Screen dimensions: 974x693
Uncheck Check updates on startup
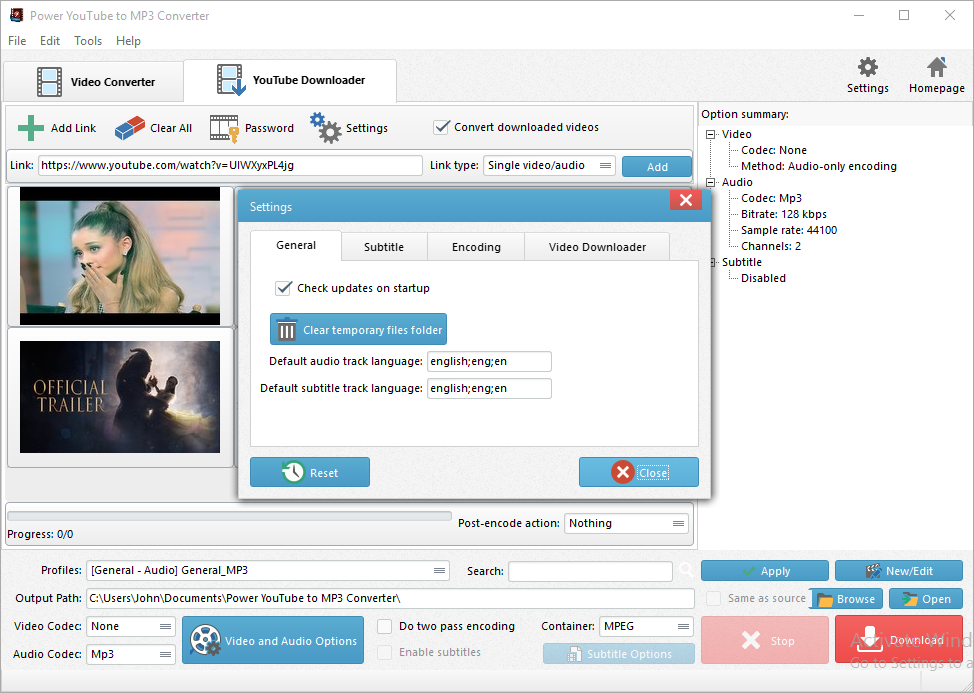(x=283, y=288)
